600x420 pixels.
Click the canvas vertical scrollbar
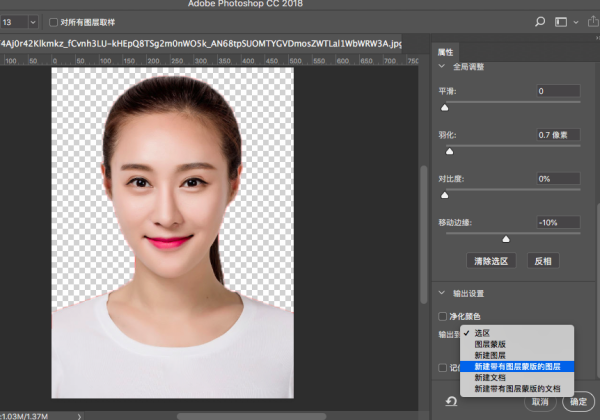pos(424,234)
